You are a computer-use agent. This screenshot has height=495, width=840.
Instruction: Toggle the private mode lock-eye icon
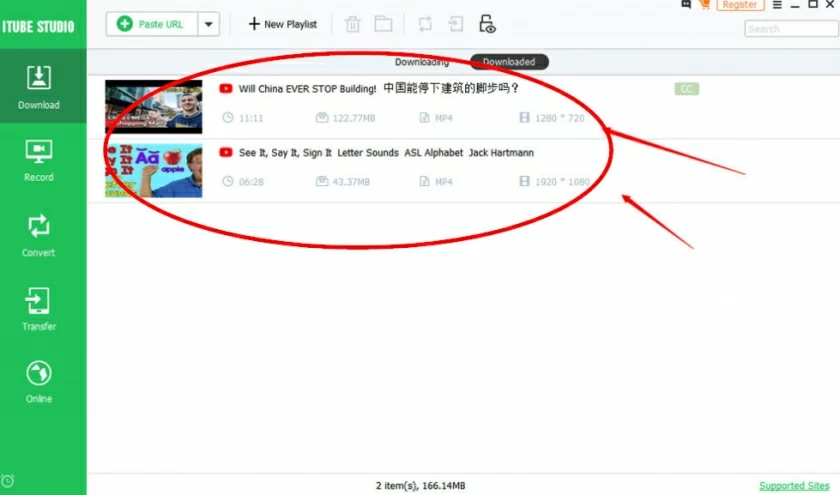point(486,24)
